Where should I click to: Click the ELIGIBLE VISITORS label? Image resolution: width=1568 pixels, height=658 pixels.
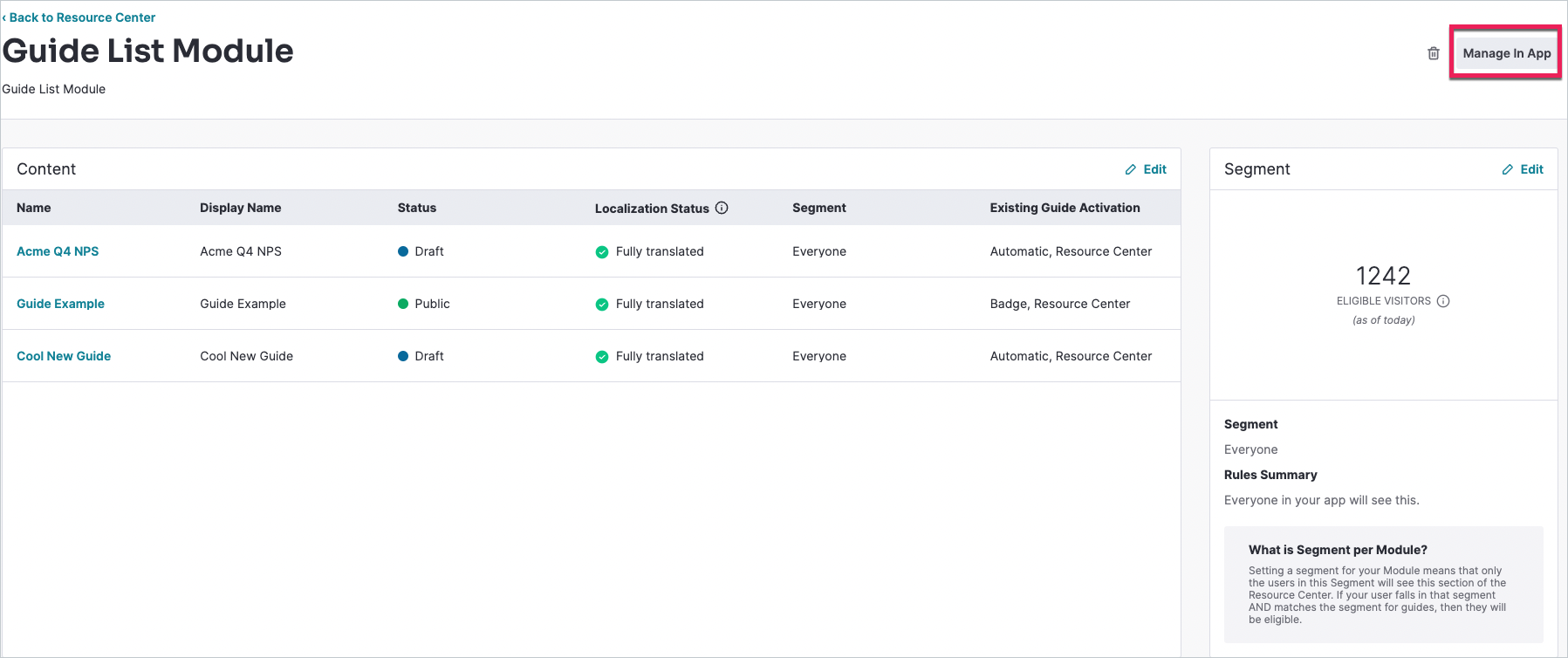coord(1383,301)
